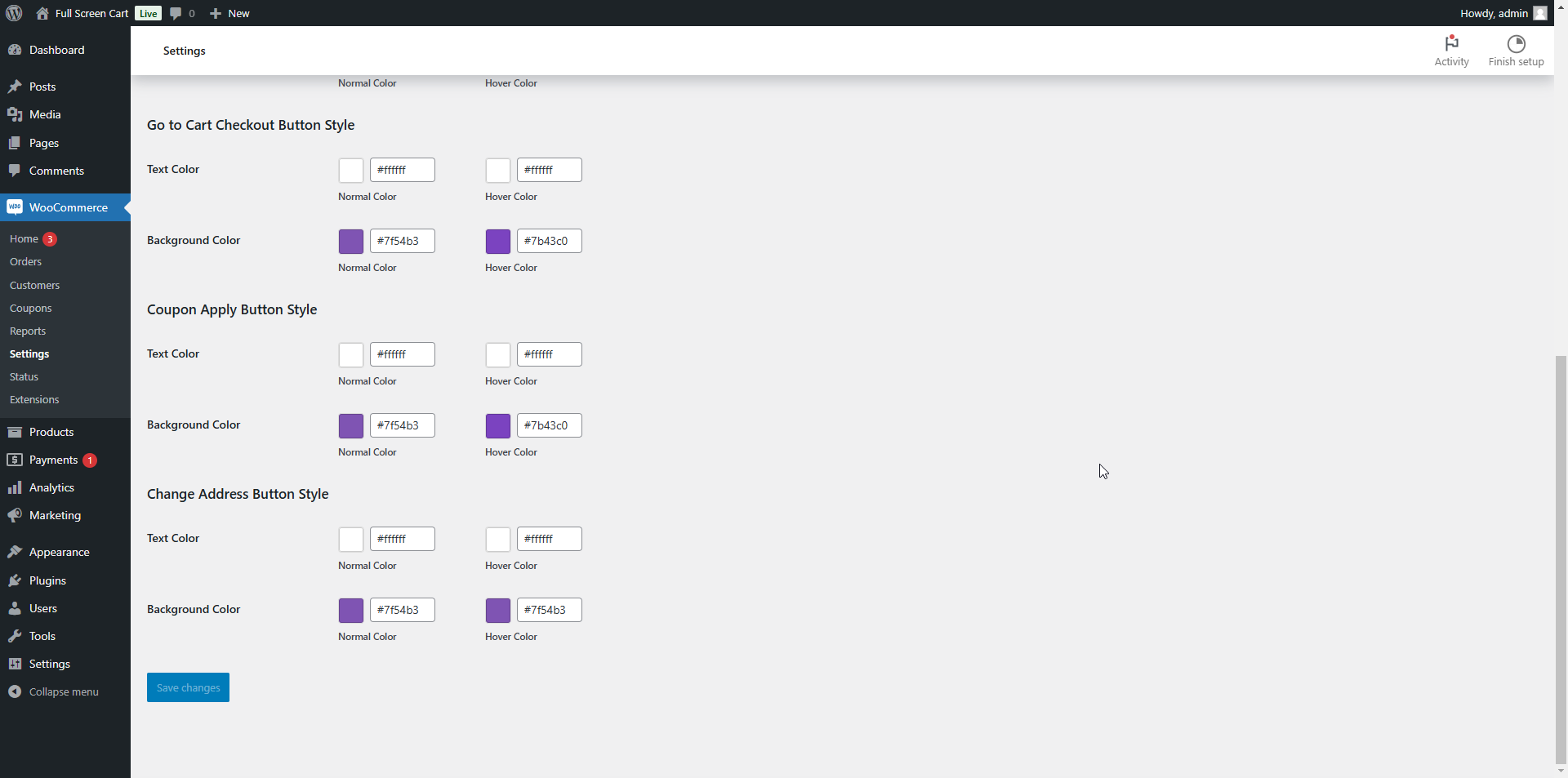Click the admin user avatar
This screenshot has width=1568, height=778.
[1540, 13]
